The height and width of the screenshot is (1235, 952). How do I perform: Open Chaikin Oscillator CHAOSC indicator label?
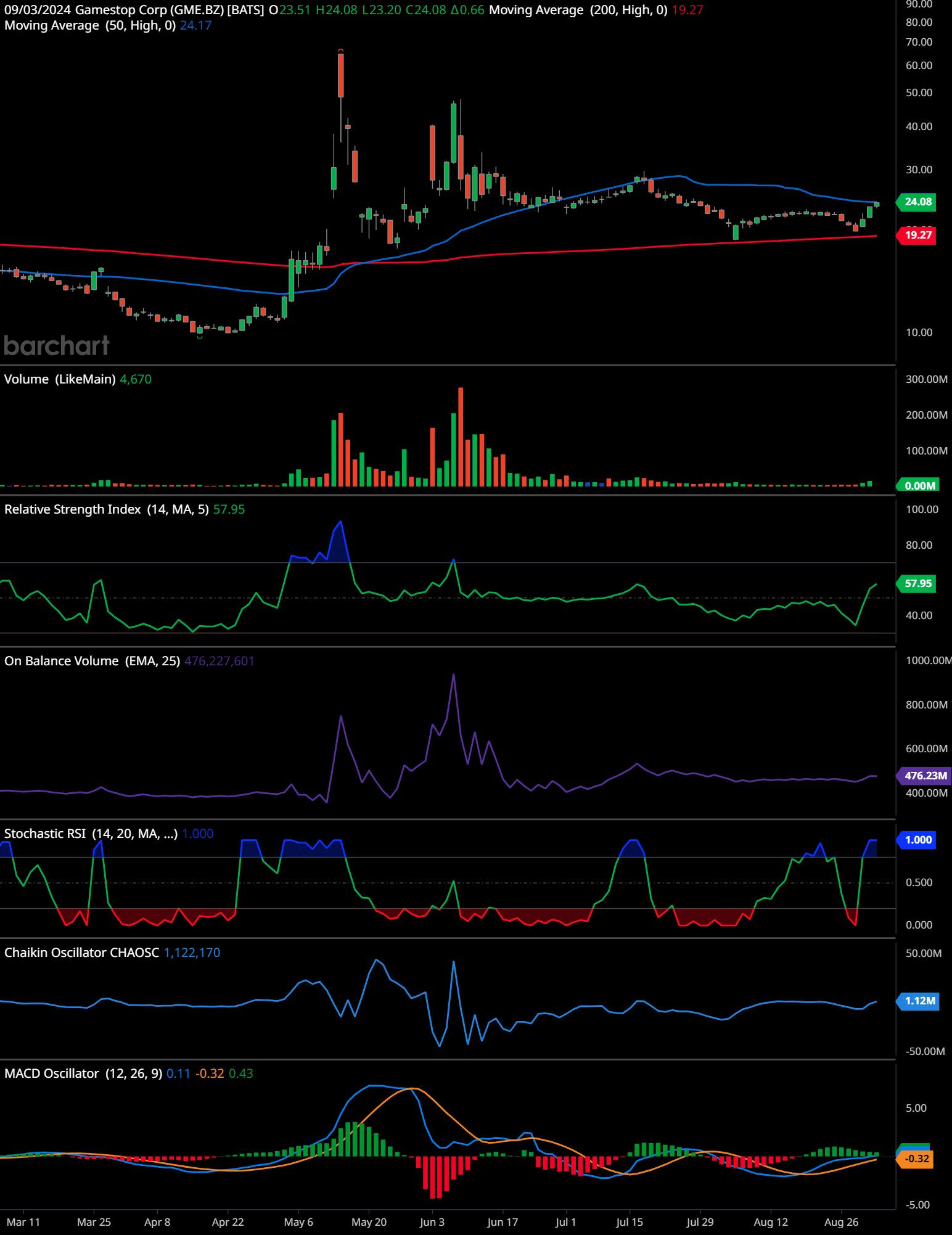click(x=81, y=953)
